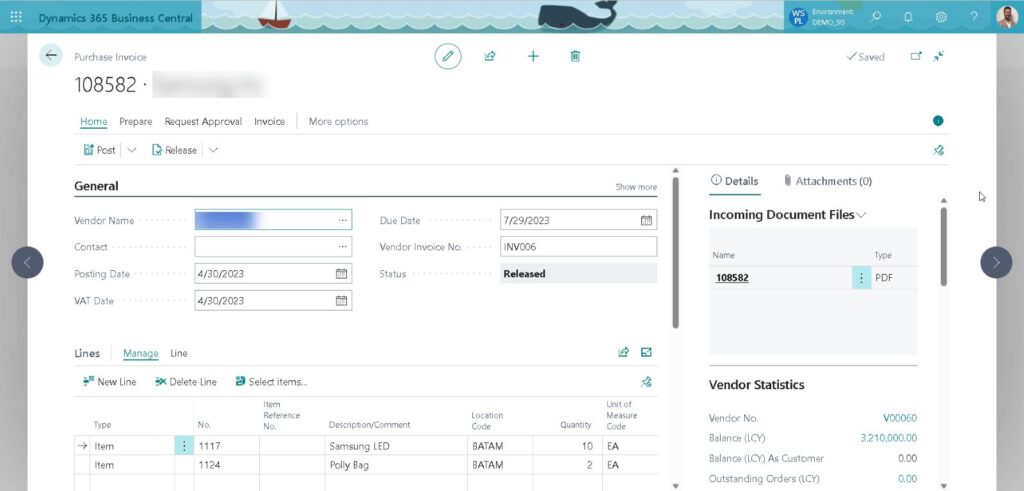Open the settings gear icon

tap(941, 17)
